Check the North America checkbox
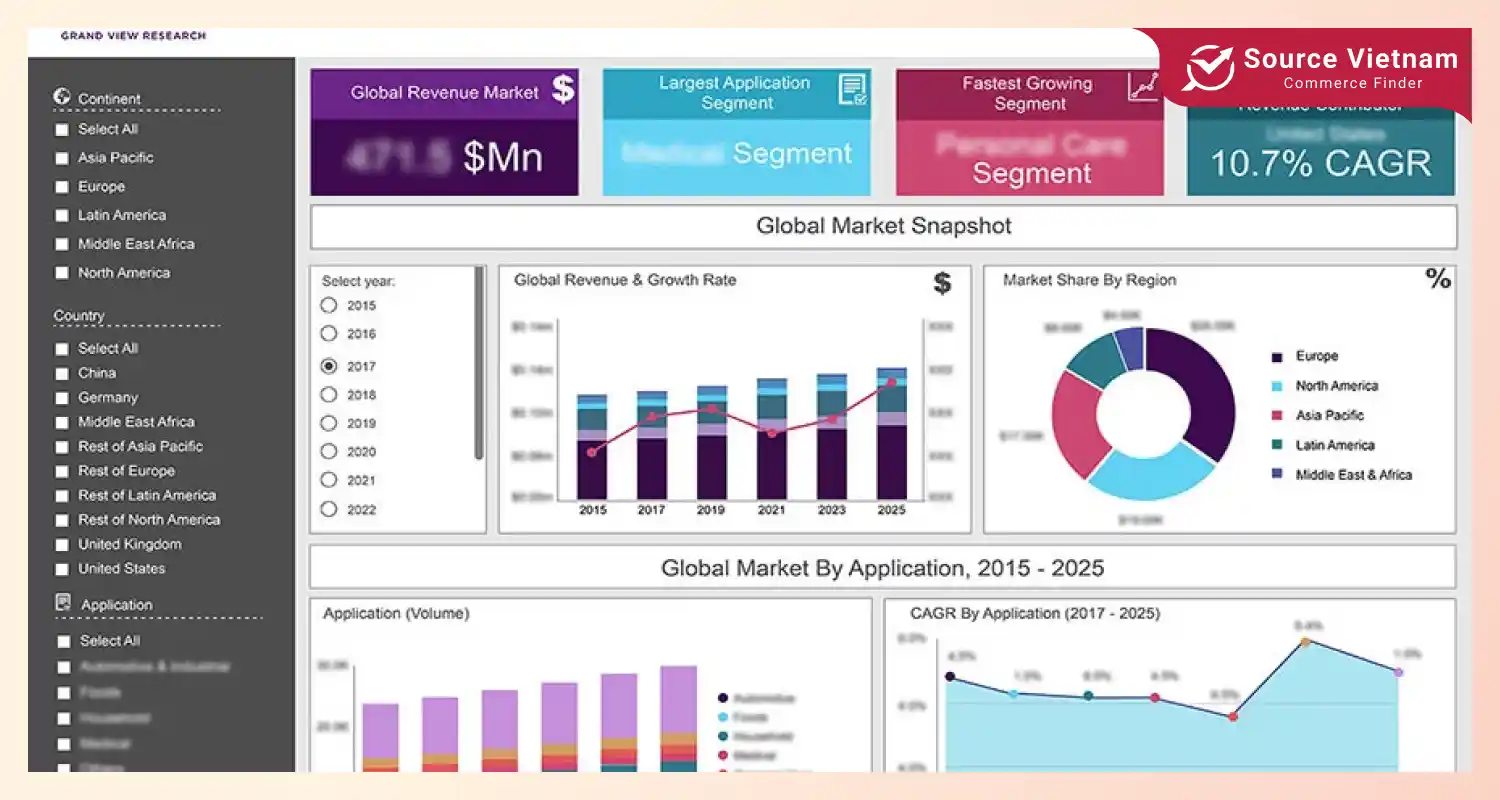Screen dimensions: 1500x800 (62, 273)
